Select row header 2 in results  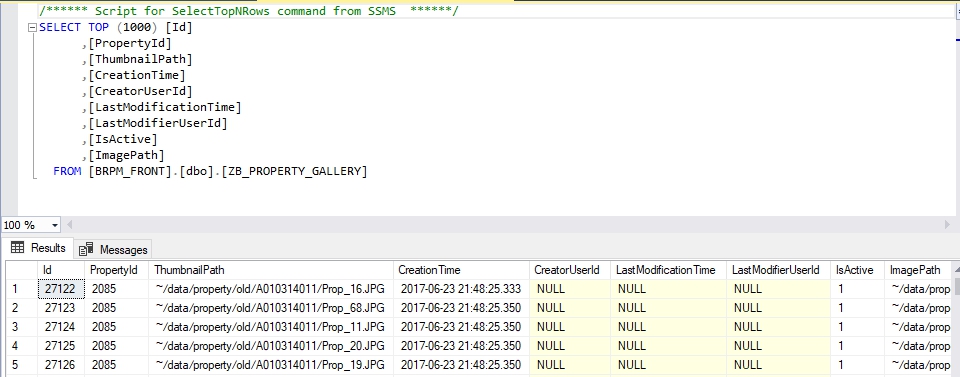pos(22,307)
